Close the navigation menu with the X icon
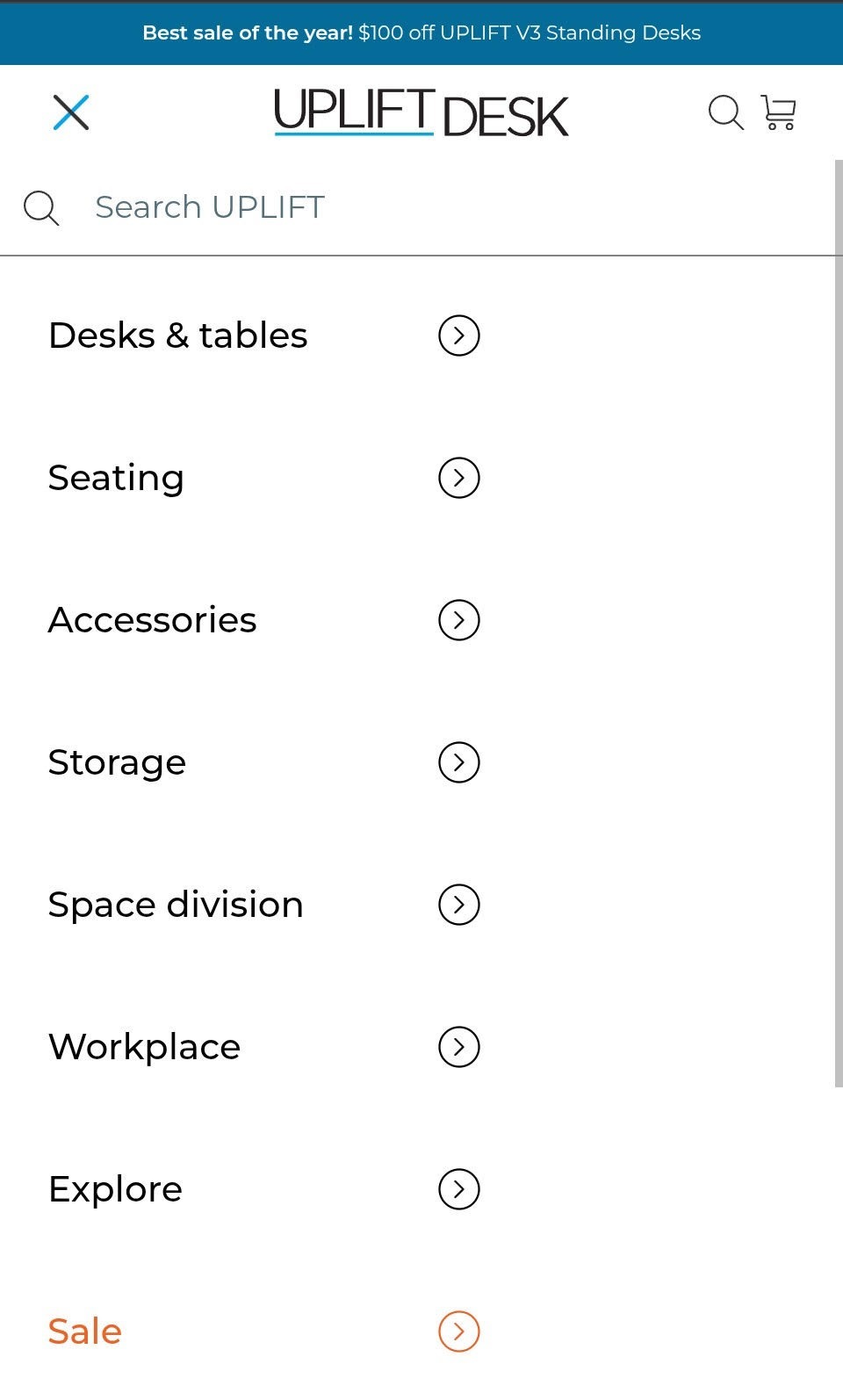 (71, 112)
